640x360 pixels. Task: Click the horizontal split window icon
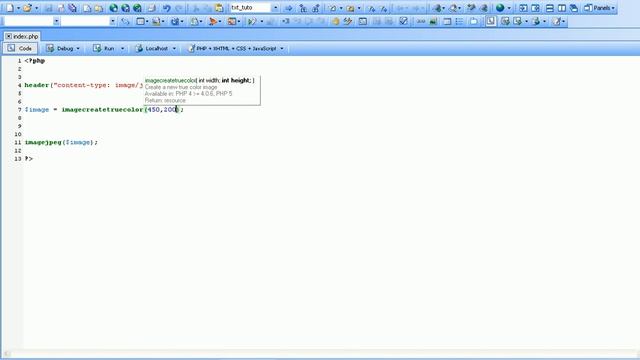click(550, 8)
